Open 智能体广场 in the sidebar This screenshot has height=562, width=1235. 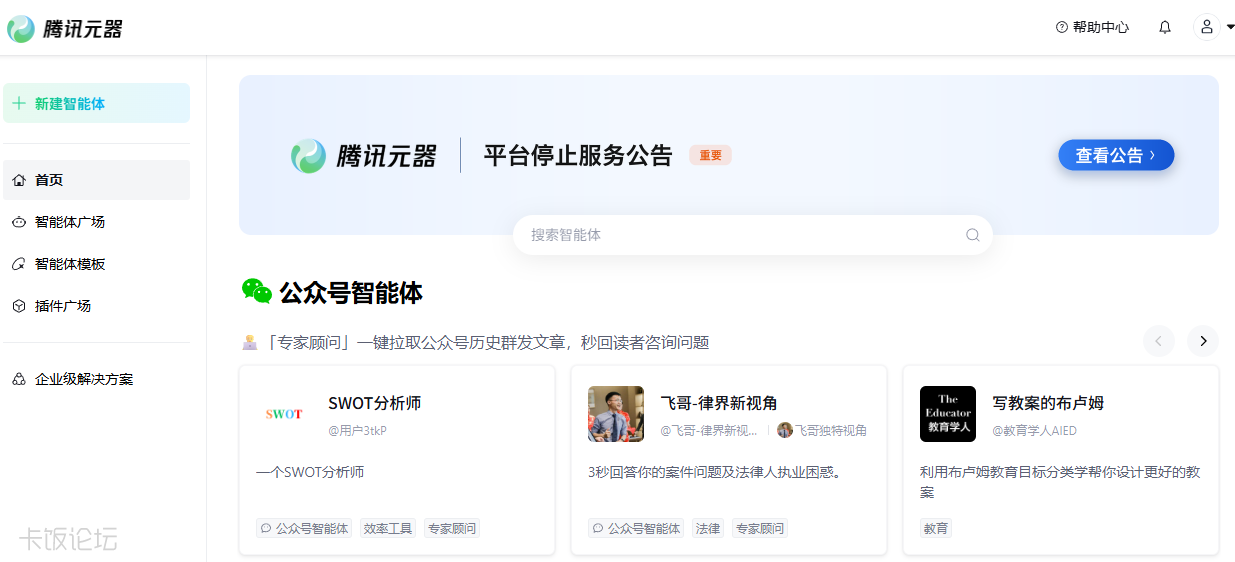pos(96,222)
